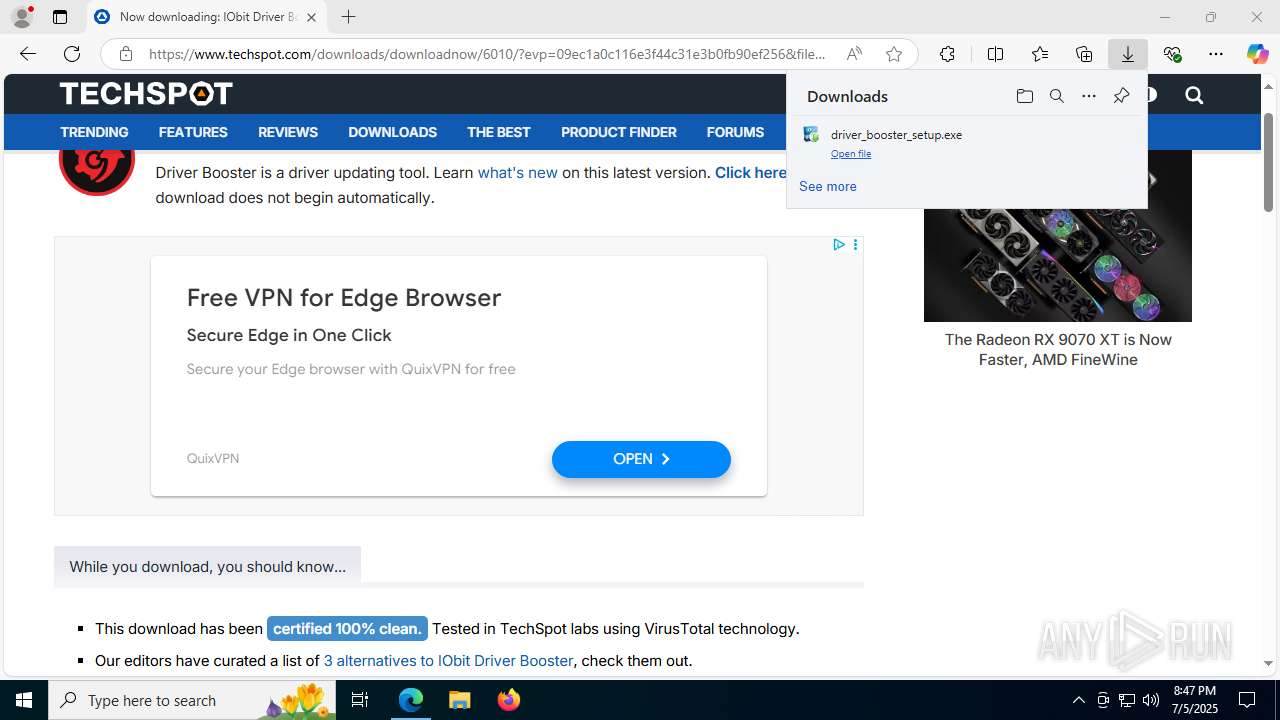Open the notification center icon

[x=1247, y=700]
